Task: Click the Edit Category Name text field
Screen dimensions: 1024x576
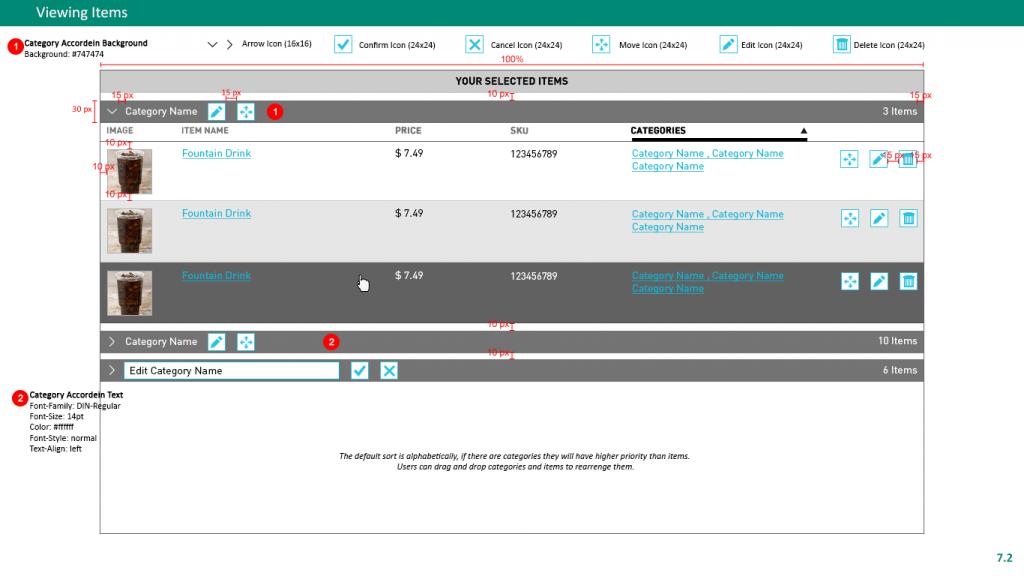Action: pyautogui.click(x=231, y=371)
